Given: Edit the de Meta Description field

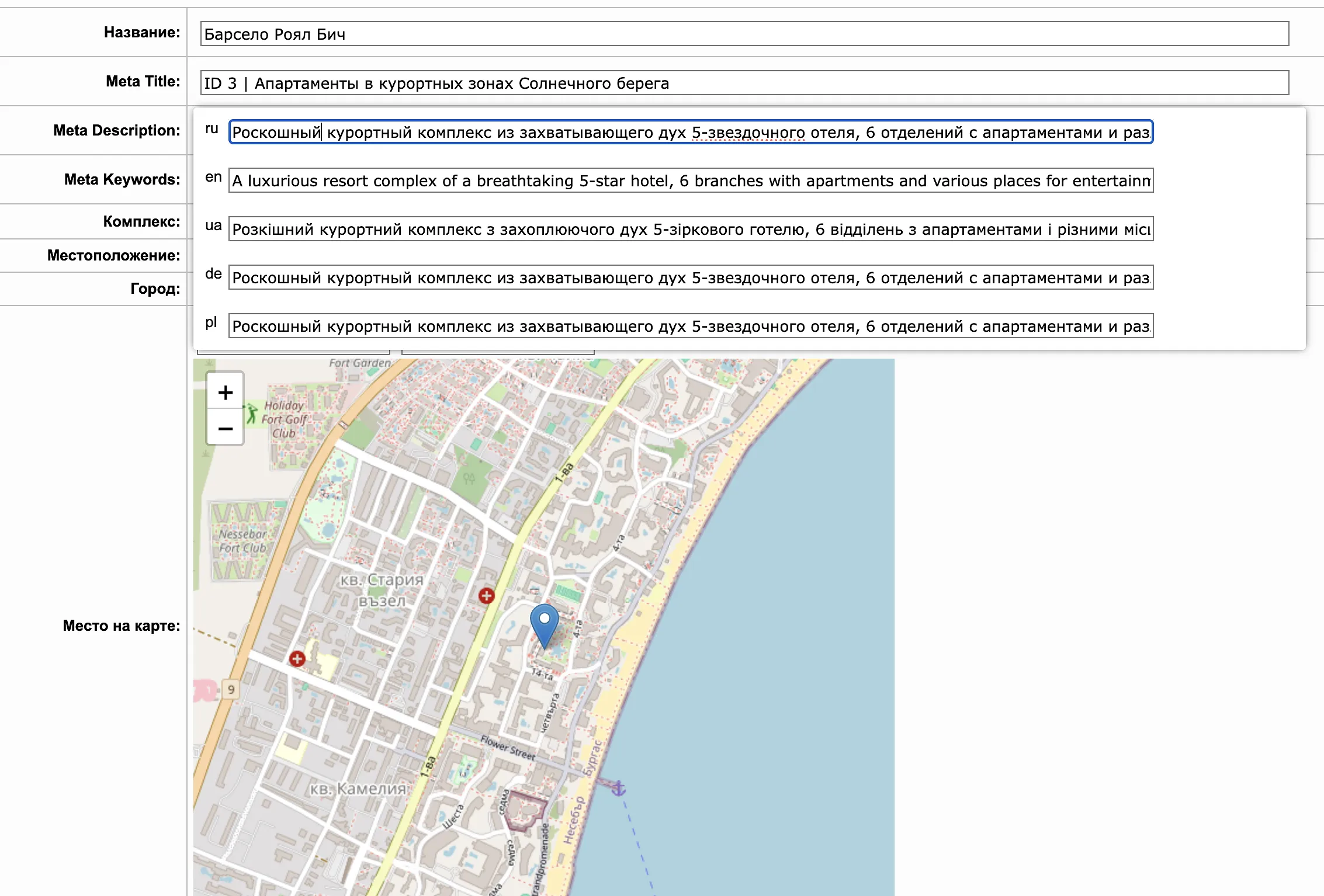Looking at the screenshot, I should (690, 277).
